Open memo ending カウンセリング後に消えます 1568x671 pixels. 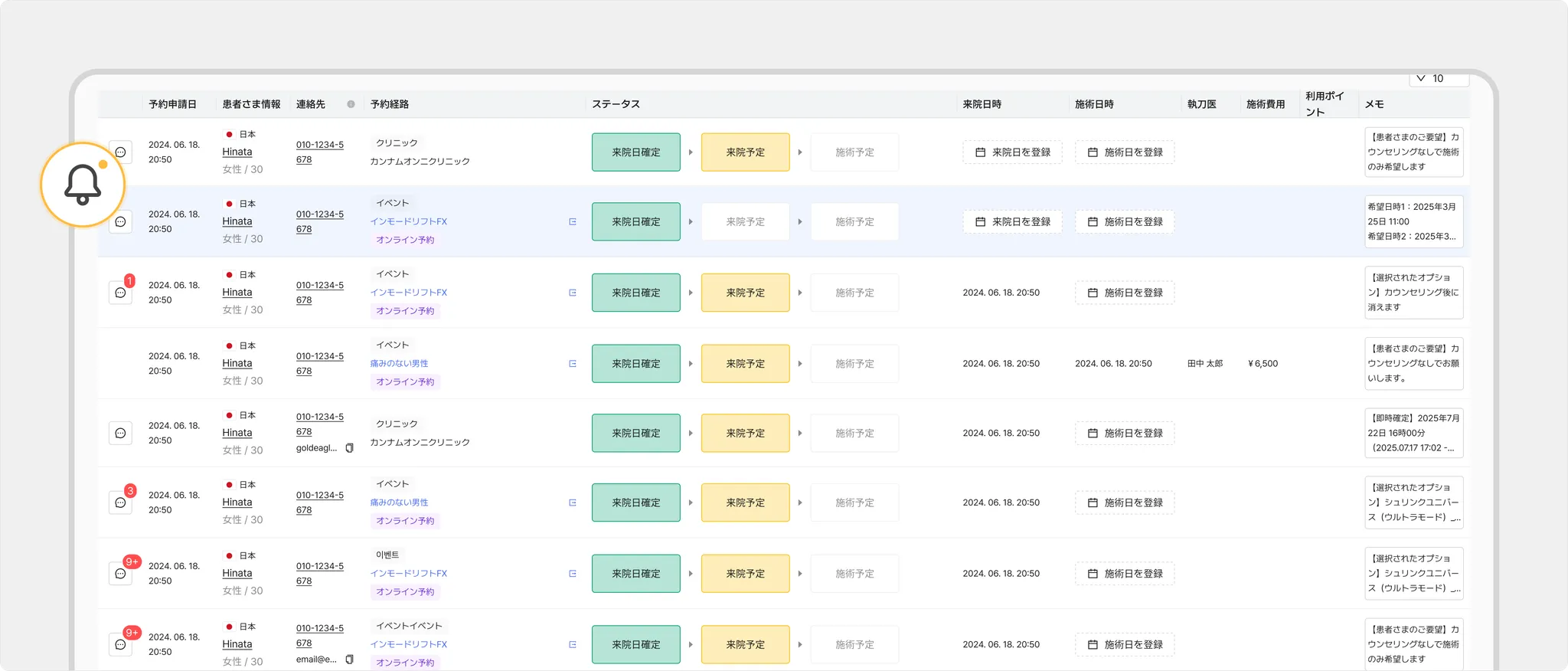[x=1414, y=293]
